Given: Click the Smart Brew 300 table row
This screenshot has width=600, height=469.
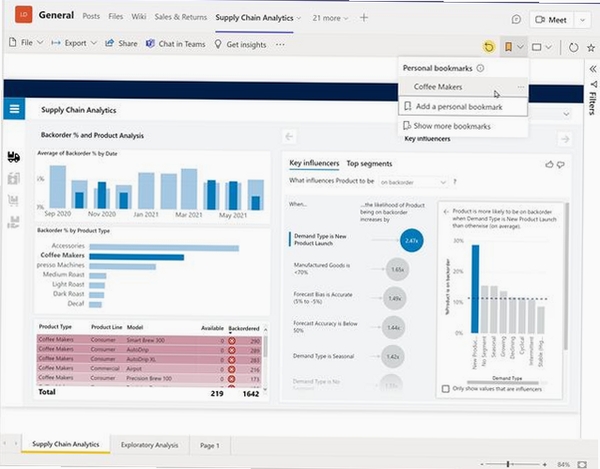Looking at the screenshot, I should [149, 340].
